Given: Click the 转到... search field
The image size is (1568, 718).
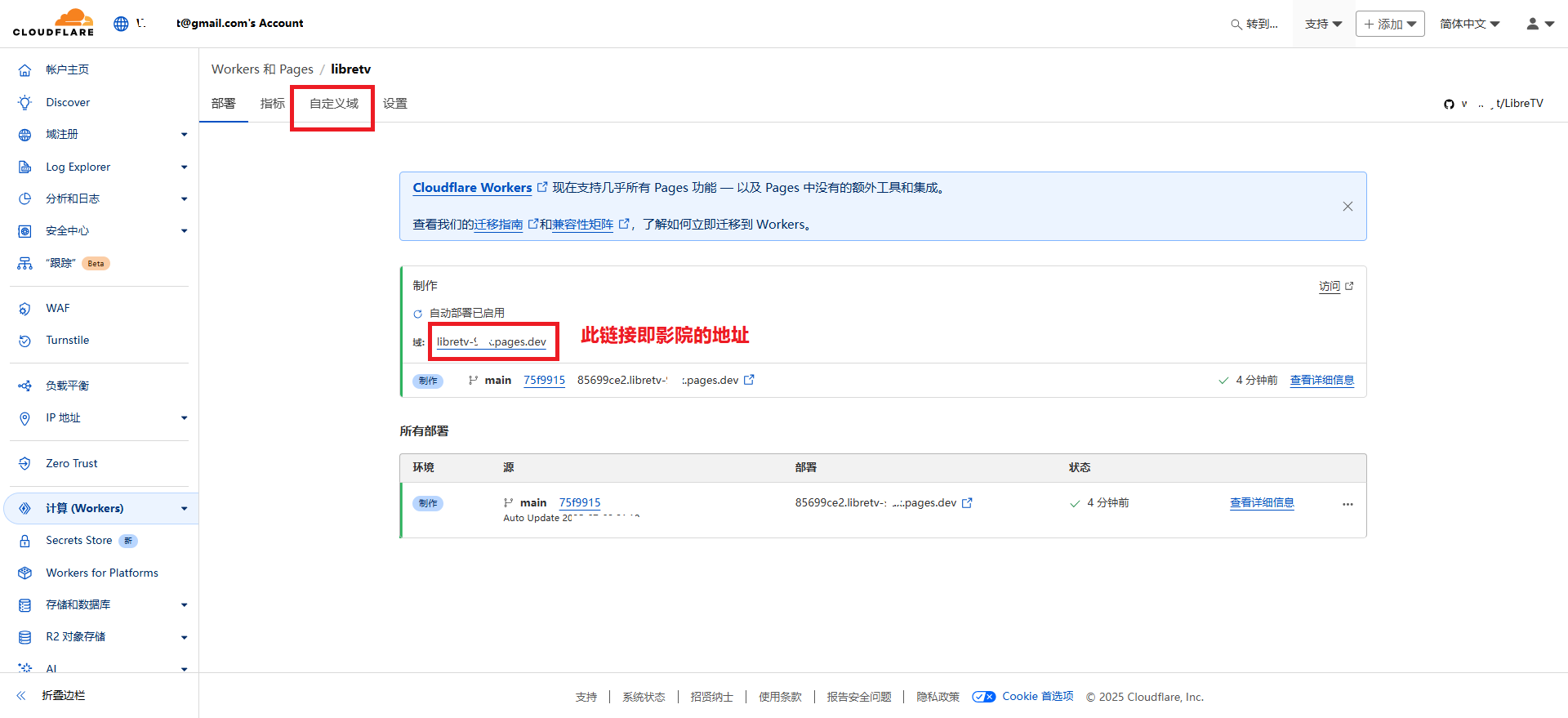Looking at the screenshot, I should [x=1255, y=24].
